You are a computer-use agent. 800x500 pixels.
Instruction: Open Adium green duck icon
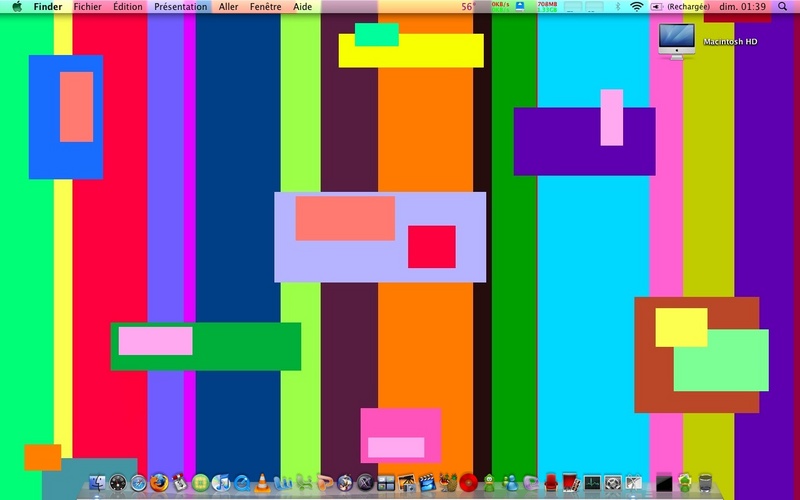click(489, 482)
